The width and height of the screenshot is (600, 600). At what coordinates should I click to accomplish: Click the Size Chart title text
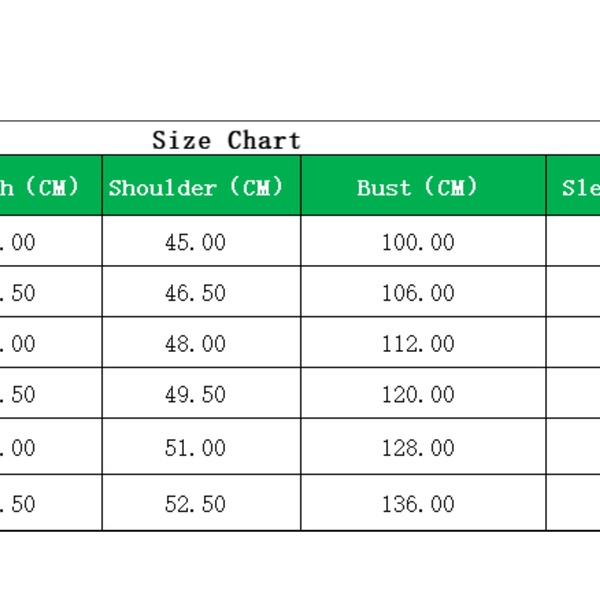tap(226, 140)
